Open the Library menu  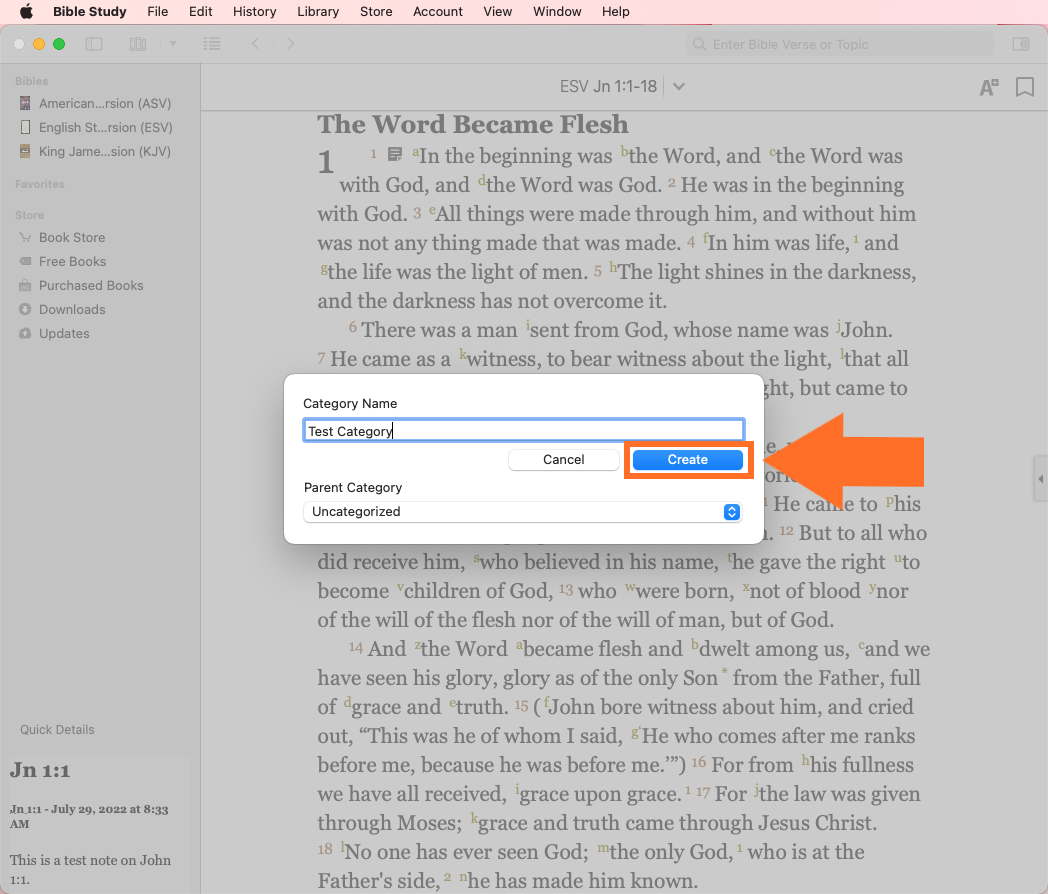(318, 11)
